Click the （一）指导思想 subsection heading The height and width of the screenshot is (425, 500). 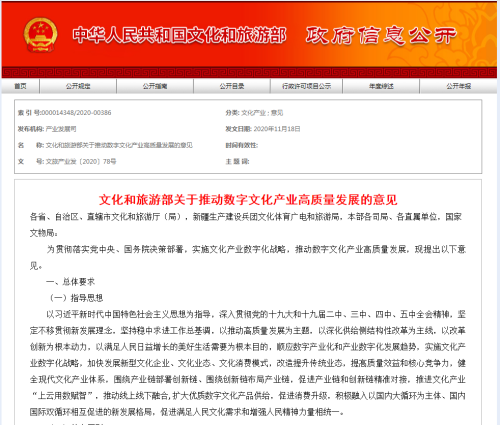click(x=76, y=298)
